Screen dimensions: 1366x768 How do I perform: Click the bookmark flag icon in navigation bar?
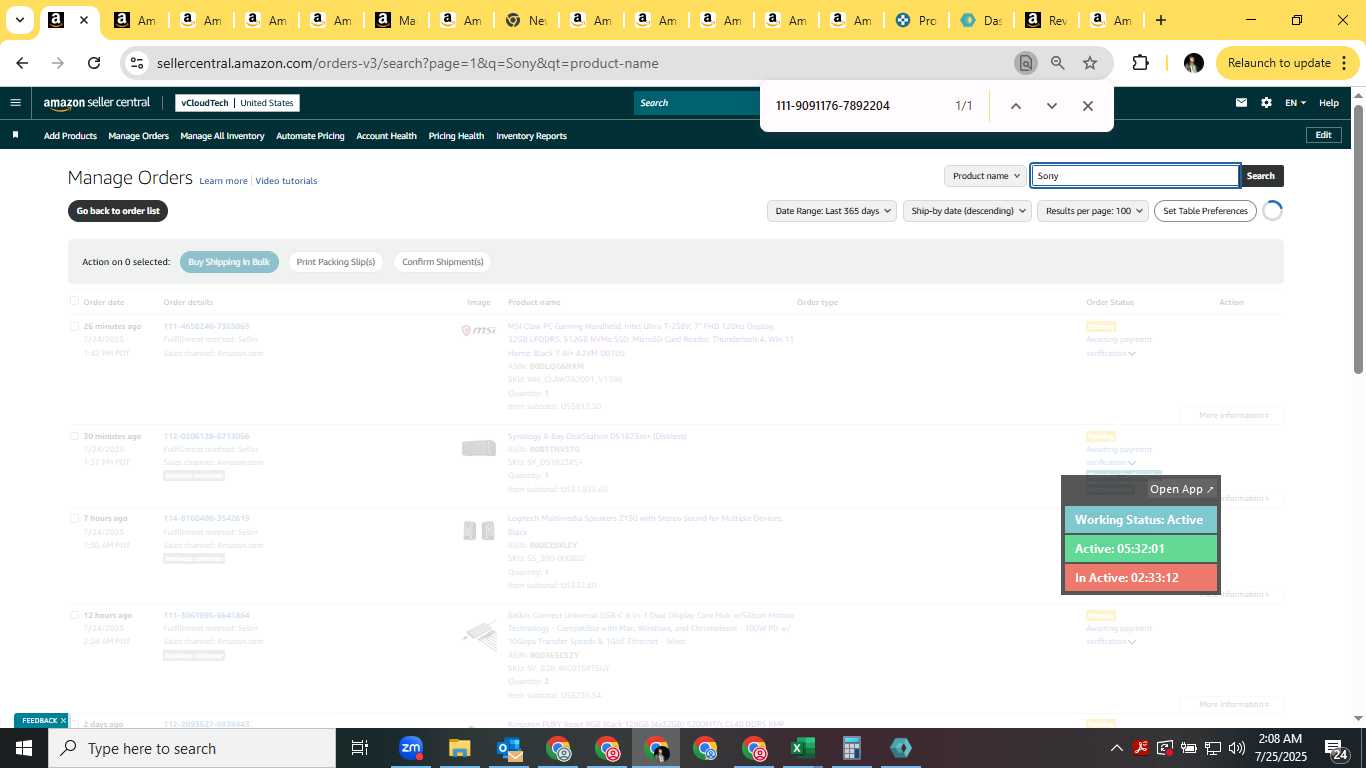(x=15, y=135)
